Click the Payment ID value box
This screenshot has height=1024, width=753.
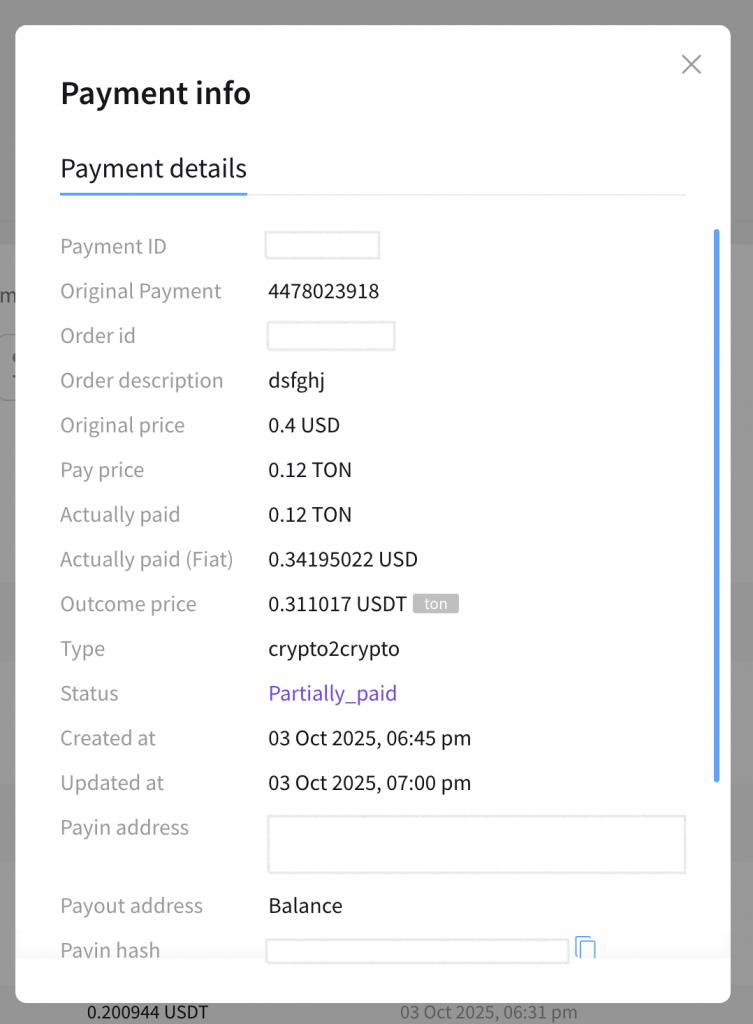(322, 246)
